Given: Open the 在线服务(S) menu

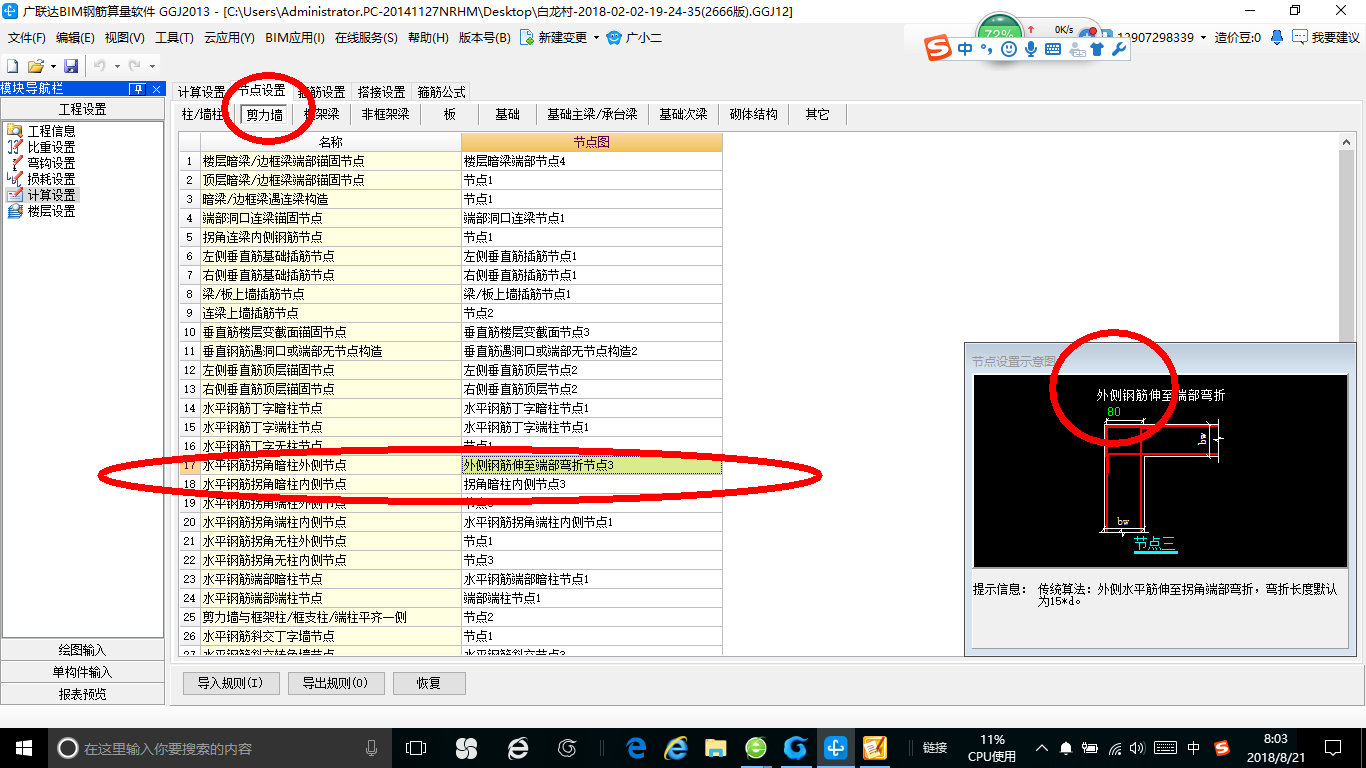Looking at the screenshot, I should point(366,37).
